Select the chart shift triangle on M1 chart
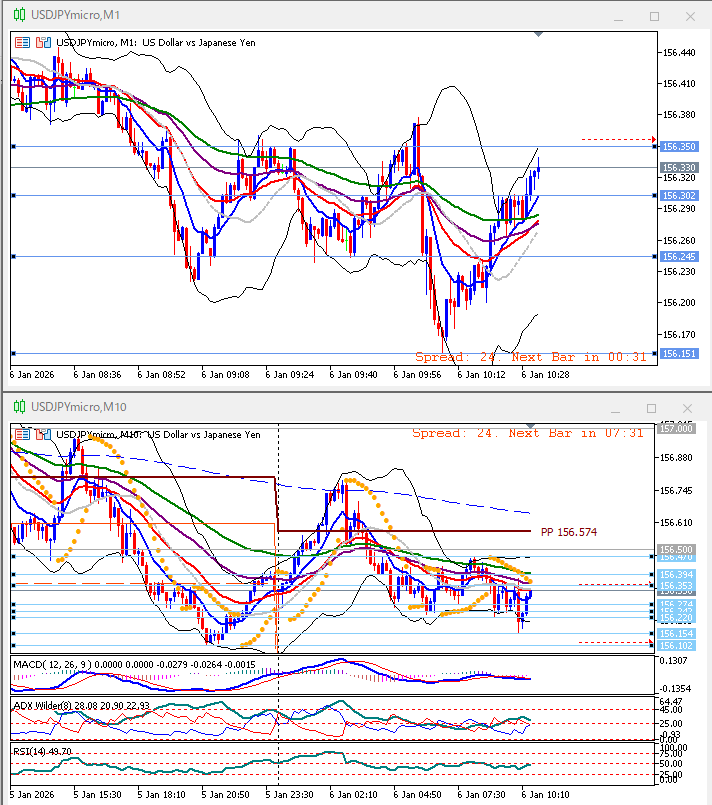This screenshot has height=805, width=712. click(541, 35)
